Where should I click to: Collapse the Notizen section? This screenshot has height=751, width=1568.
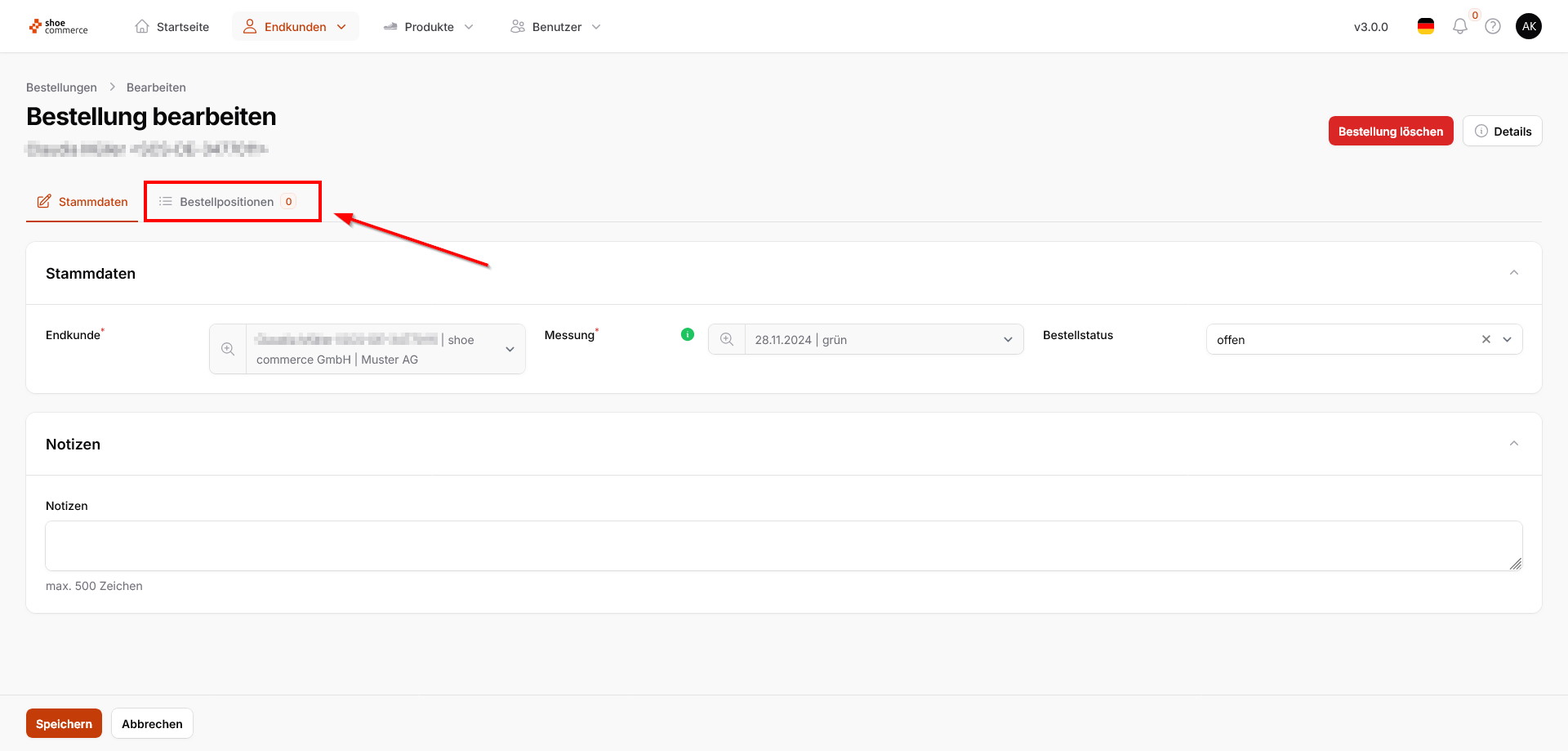coord(1514,444)
